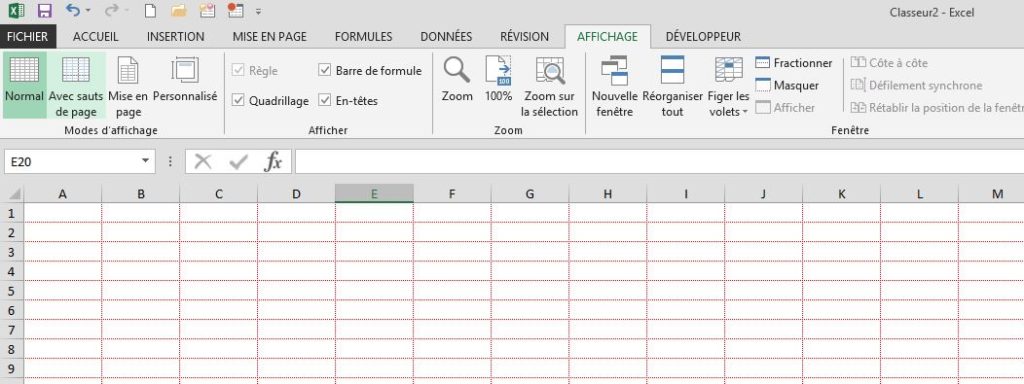This screenshot has width=1024, height=384.
Task: Reset zoom to 100%
Action: point(498,78)
